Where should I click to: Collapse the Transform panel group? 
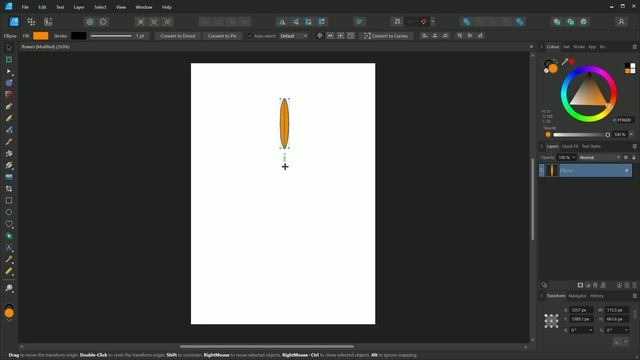[x=542, y=296]
